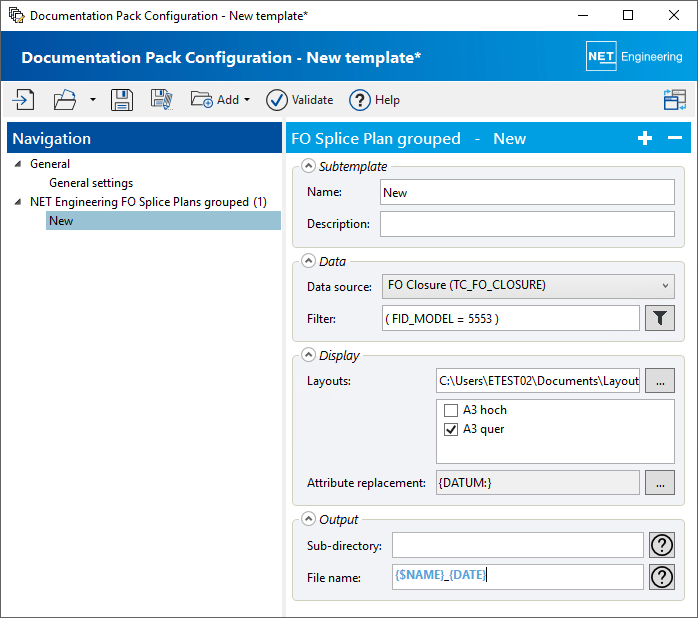The image size is (698, 618).
Task: Open help for the File name field
Action: (660, 577)
